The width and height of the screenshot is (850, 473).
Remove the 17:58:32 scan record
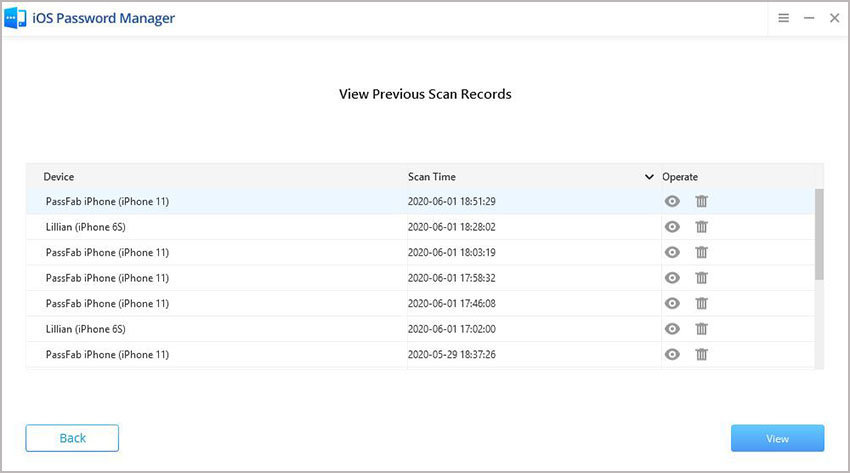click(701, 278)
